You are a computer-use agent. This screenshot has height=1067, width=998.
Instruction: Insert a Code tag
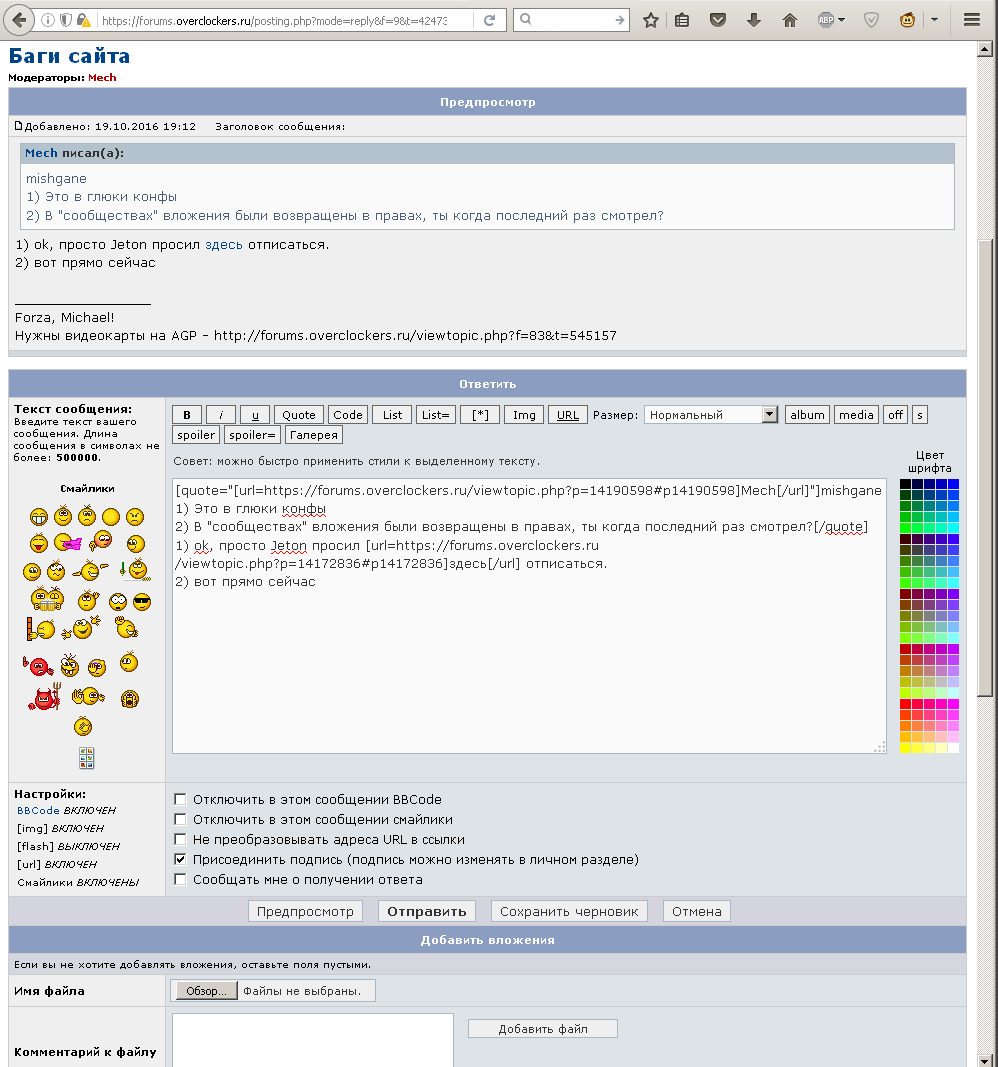click(348, 415)
